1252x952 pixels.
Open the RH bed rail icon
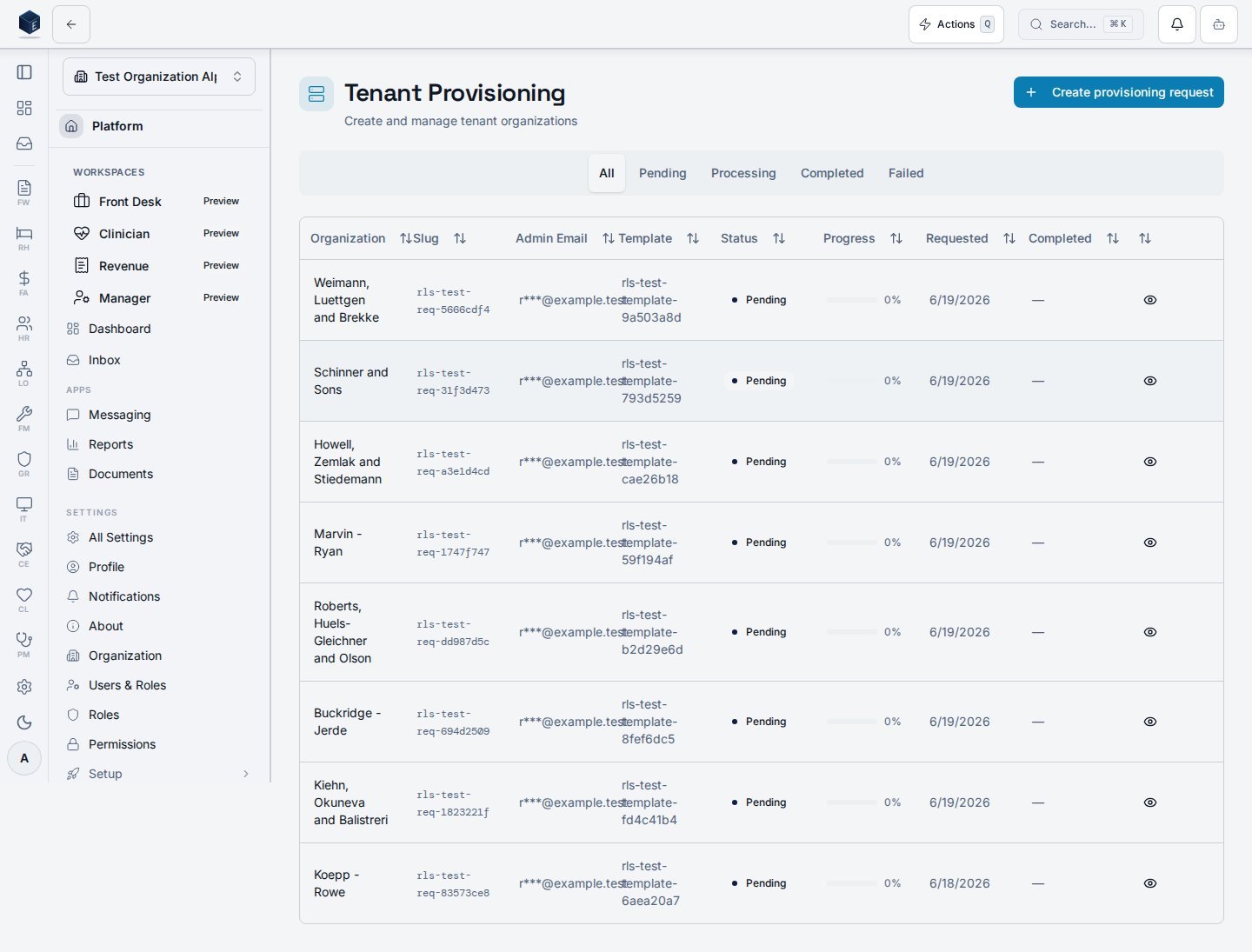tap(24, 237)
